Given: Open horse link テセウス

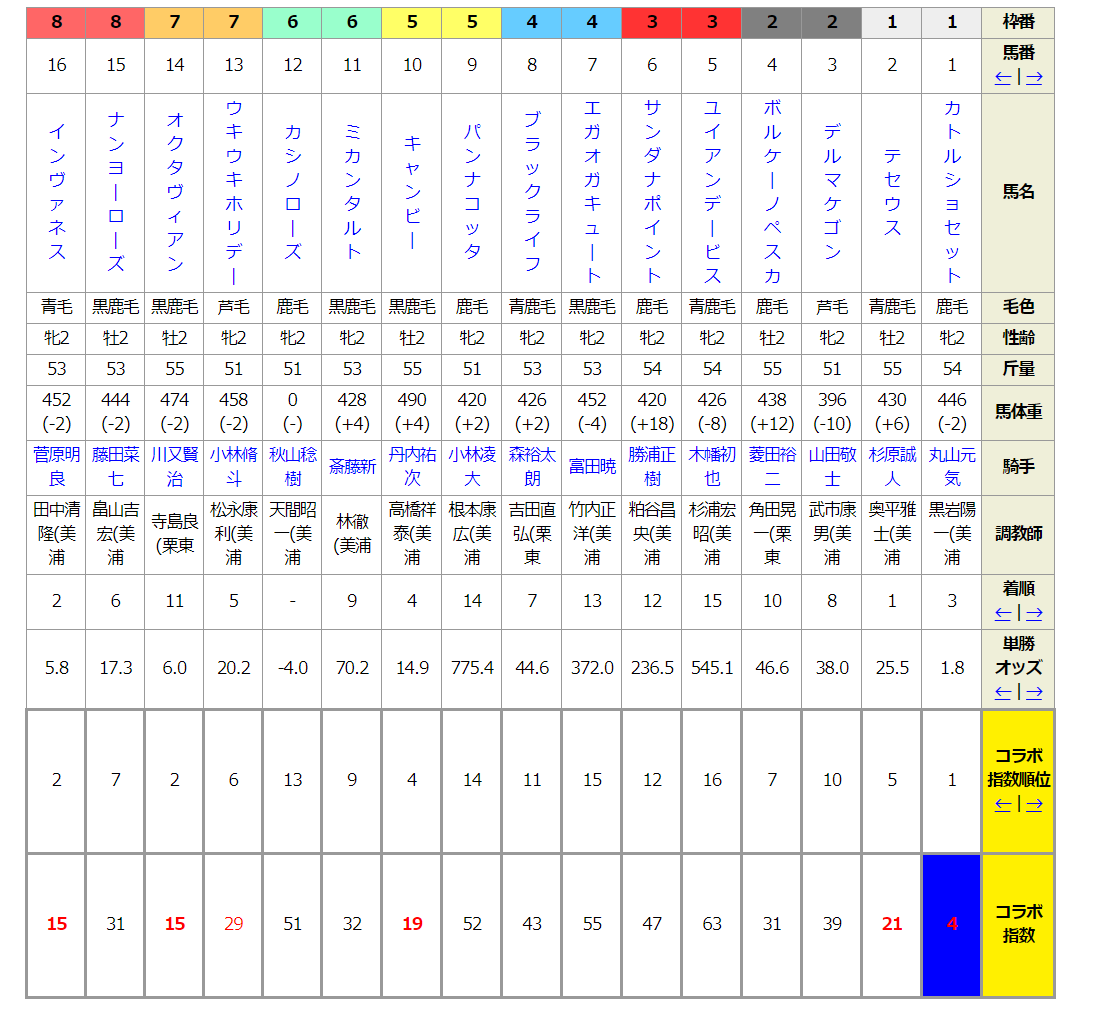Looking at the screenshot, I should click(892, 192).
